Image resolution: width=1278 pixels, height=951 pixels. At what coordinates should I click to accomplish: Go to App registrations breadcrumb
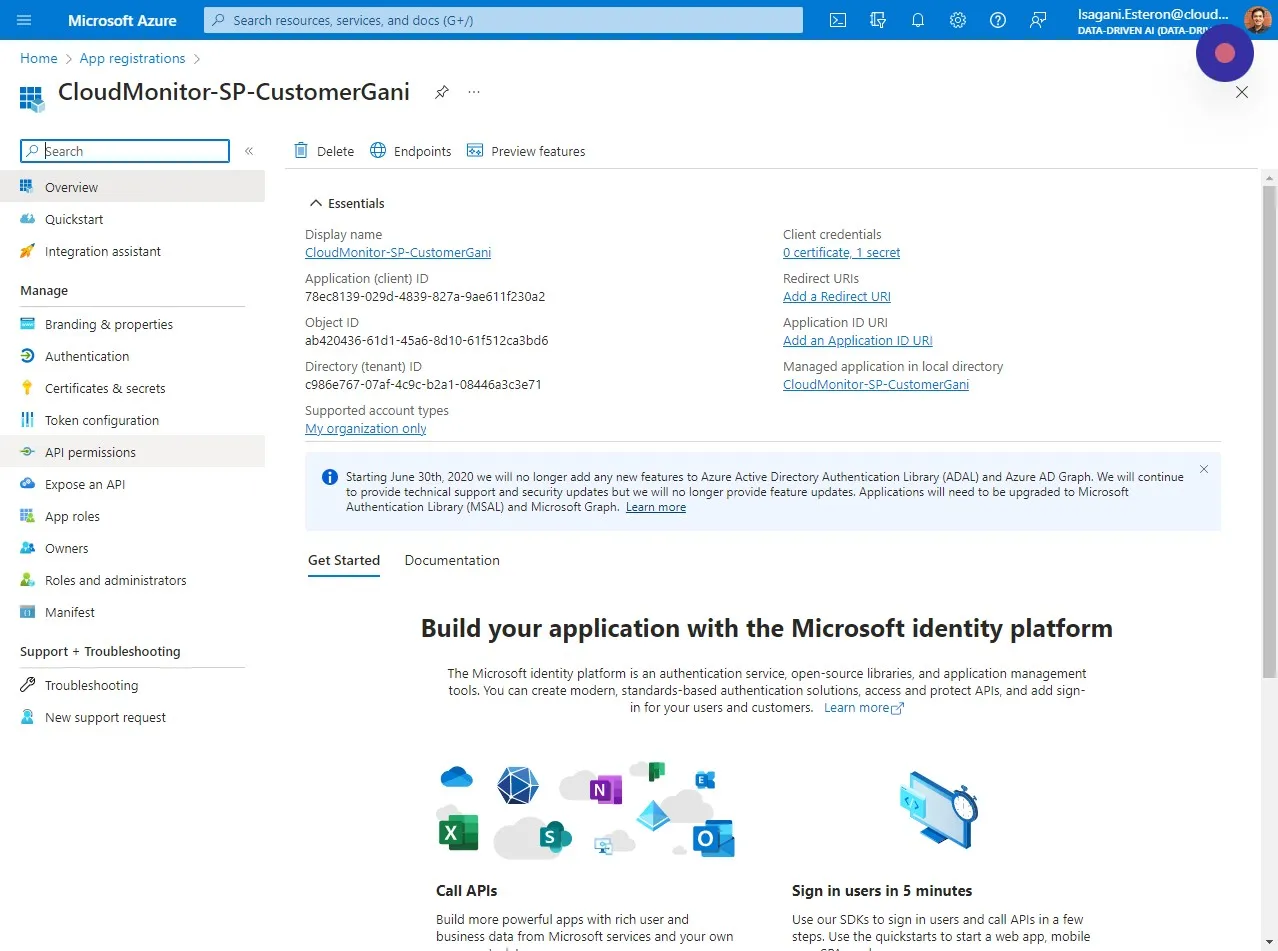(133, 58)
